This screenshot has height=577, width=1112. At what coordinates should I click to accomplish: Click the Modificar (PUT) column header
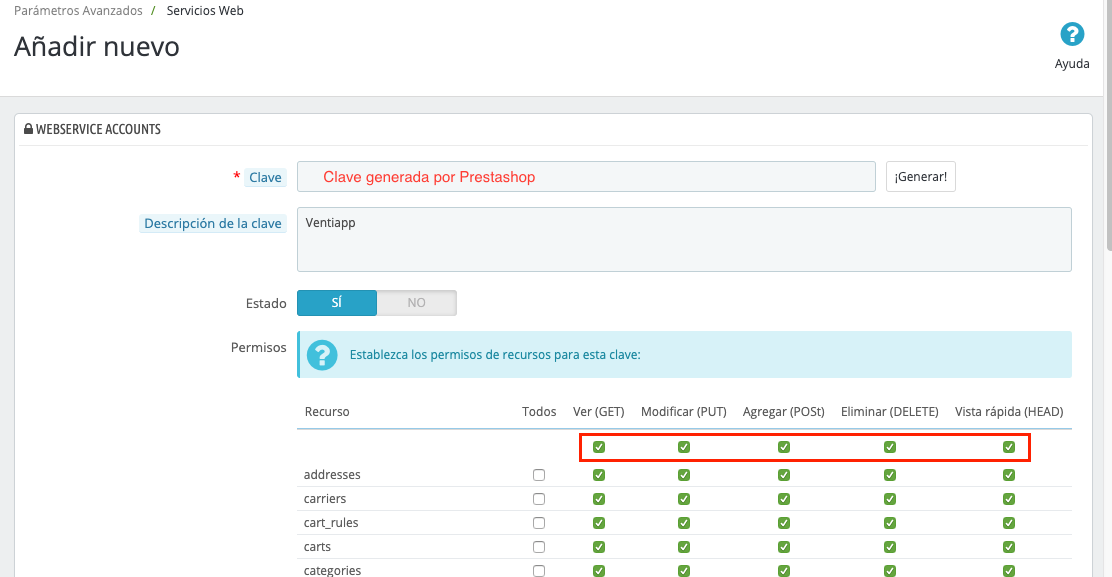click(x=684, y=412)
